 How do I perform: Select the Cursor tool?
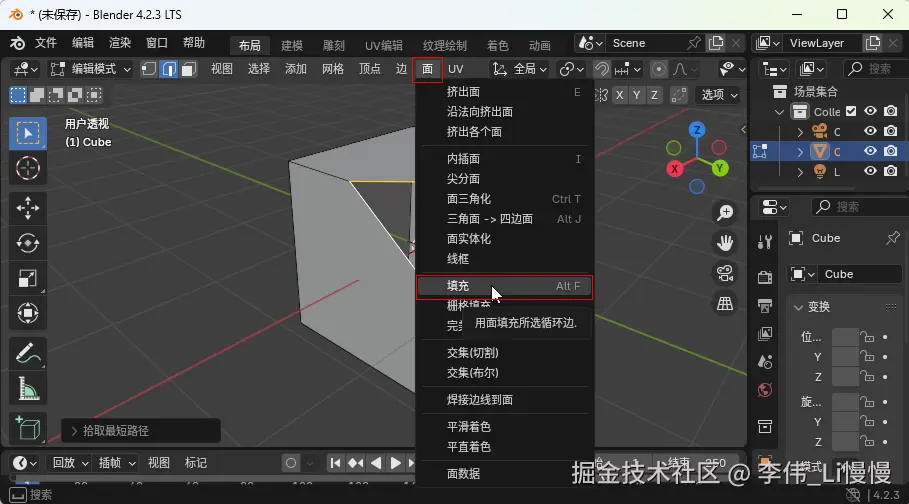click(28, 169)
